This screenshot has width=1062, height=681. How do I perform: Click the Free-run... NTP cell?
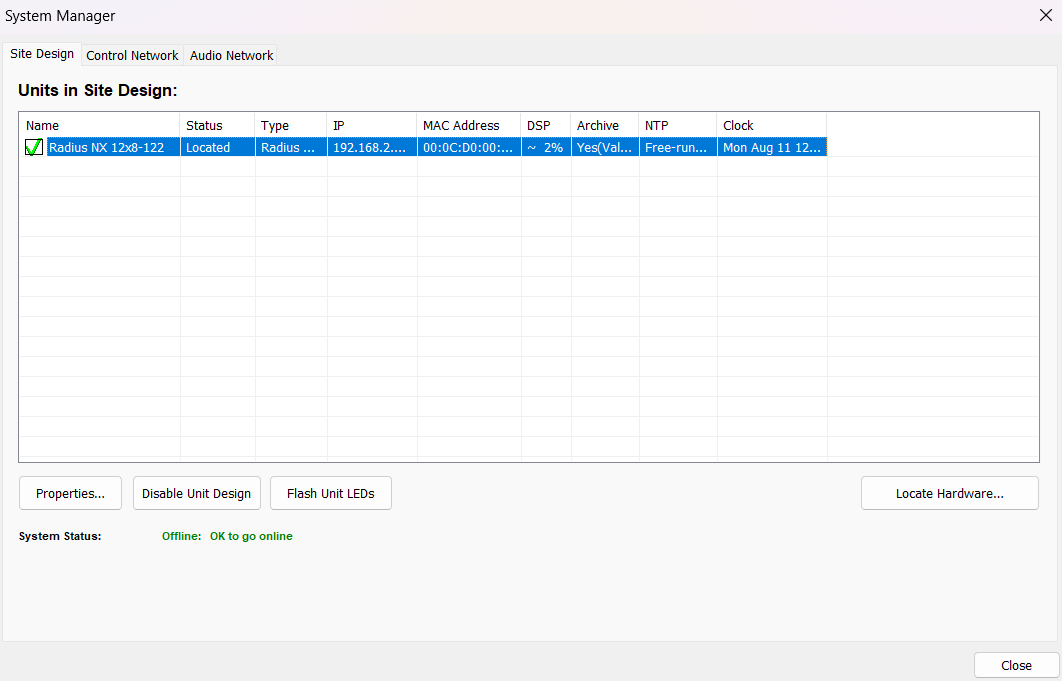click(x=677, y=147)
